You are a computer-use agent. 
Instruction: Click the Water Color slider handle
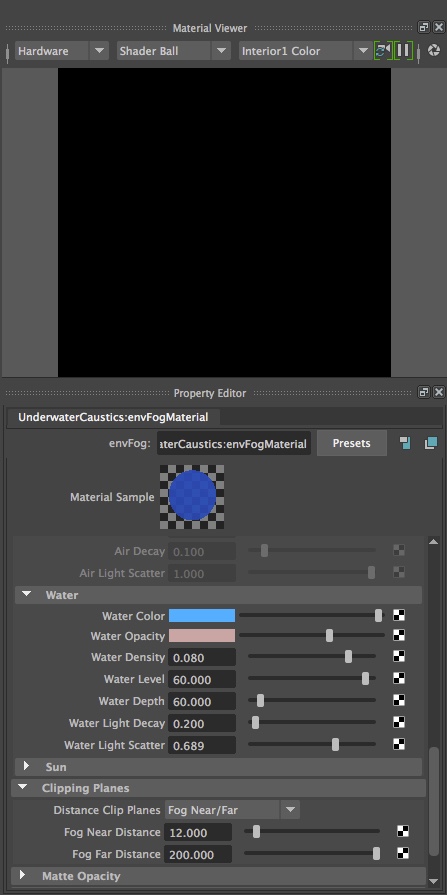pos(378,615)
